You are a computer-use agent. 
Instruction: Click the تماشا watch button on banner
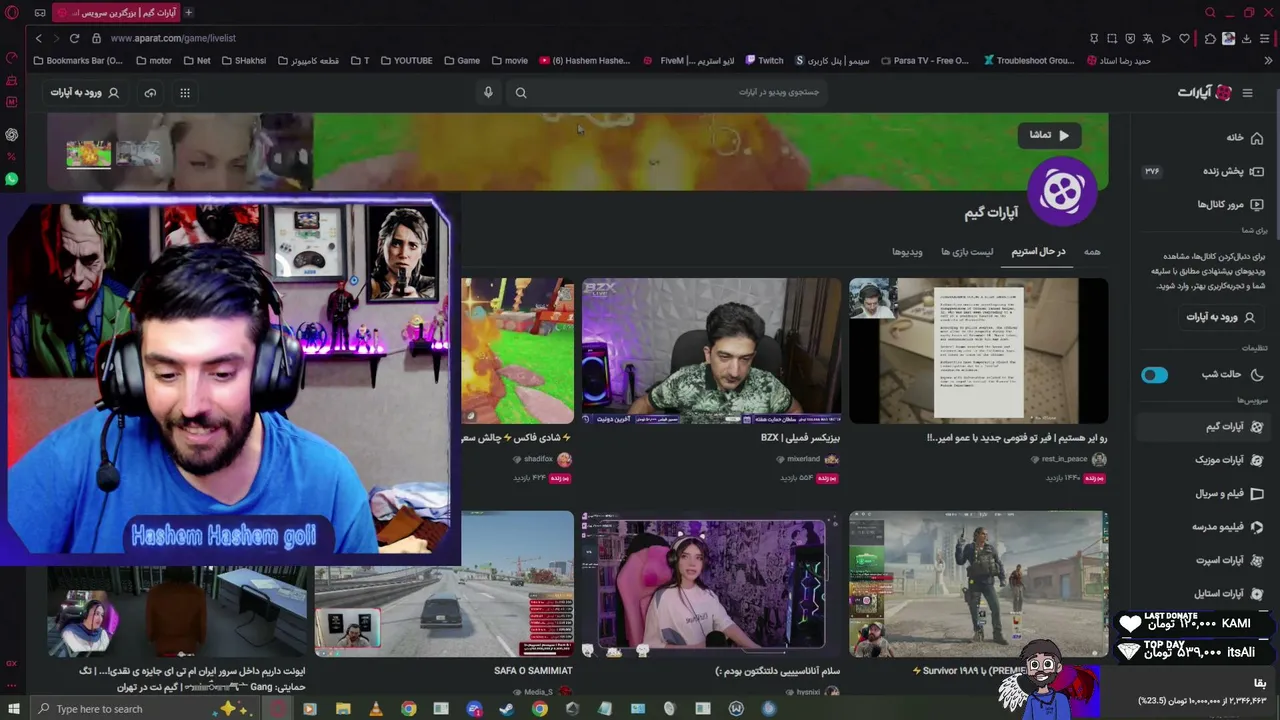[1049, 135]
